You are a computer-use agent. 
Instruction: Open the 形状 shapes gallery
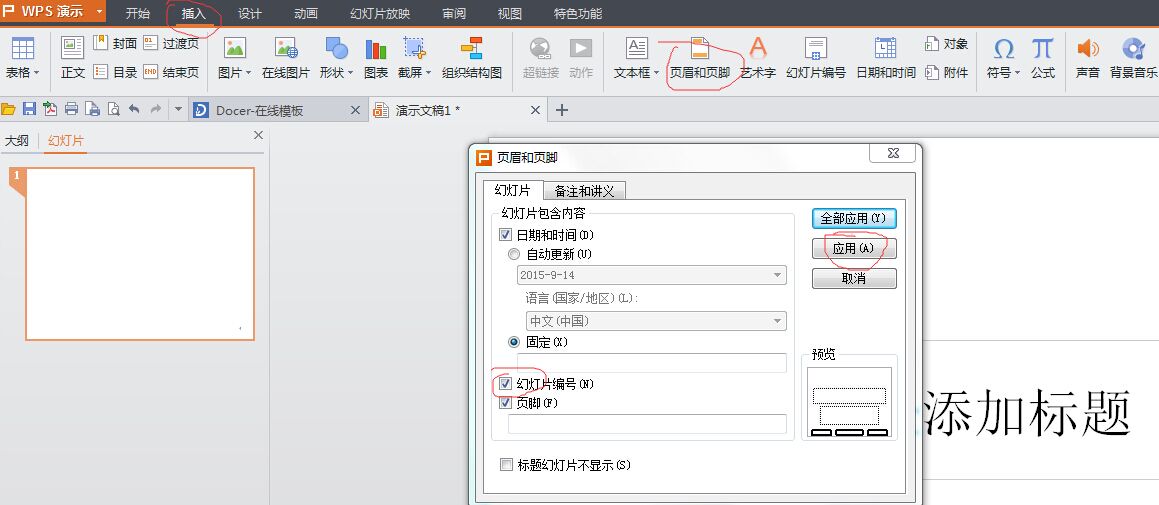point(336,57)
